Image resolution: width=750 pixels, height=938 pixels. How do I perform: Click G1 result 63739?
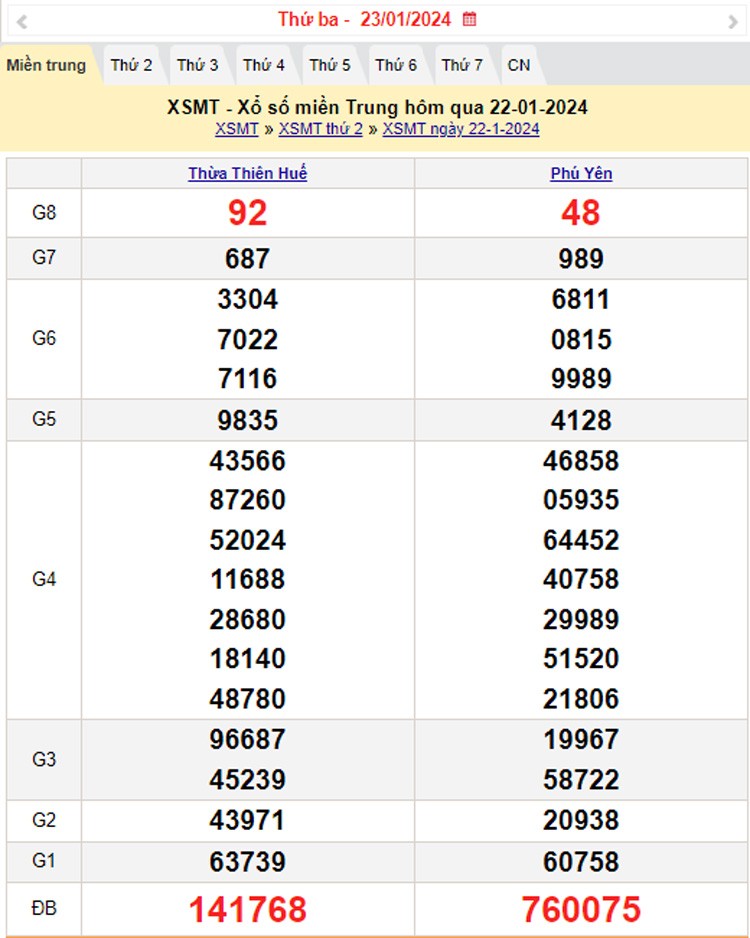coord(248,862)
